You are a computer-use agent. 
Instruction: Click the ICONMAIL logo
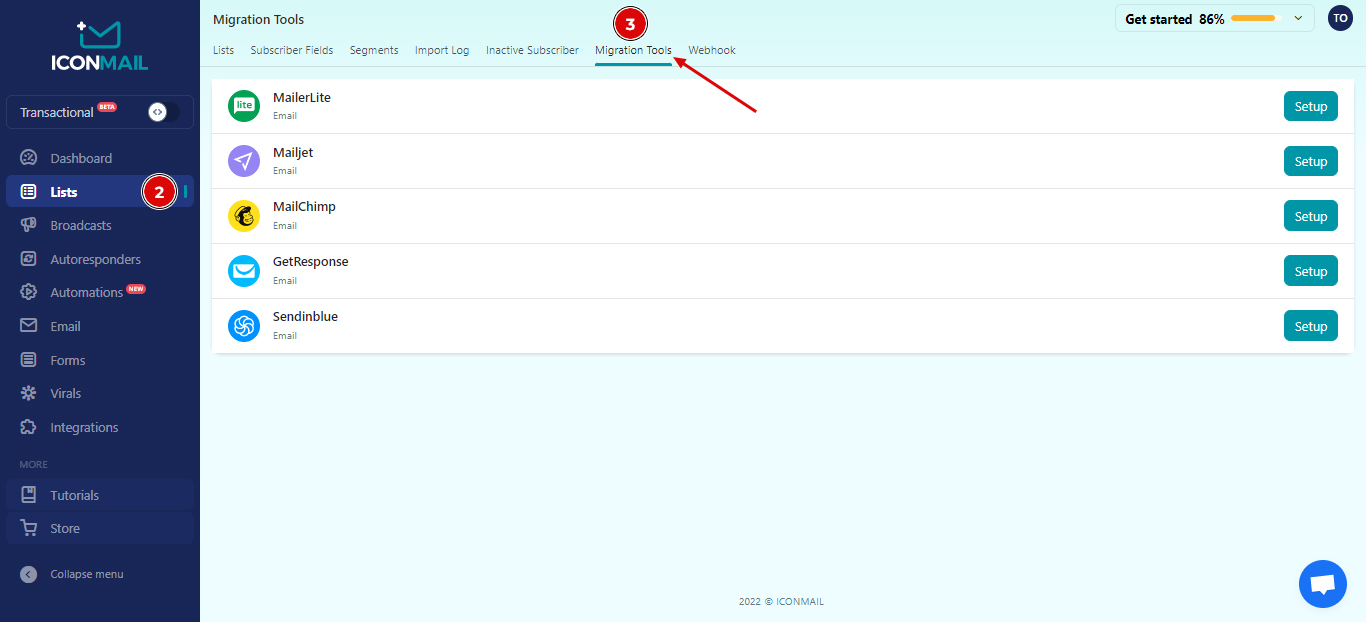coord(99,46)
